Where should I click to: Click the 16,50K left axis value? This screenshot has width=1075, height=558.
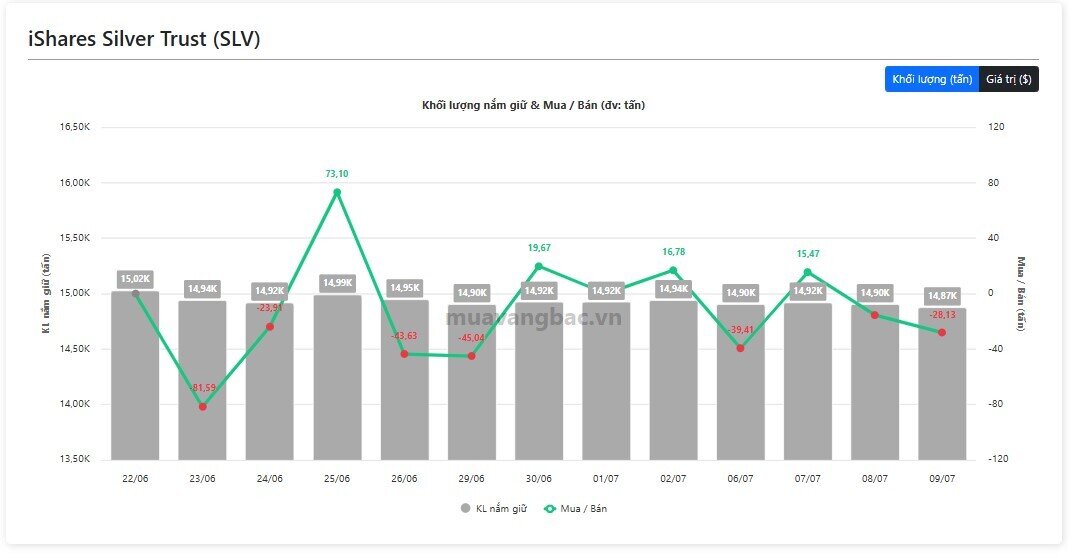75,127
